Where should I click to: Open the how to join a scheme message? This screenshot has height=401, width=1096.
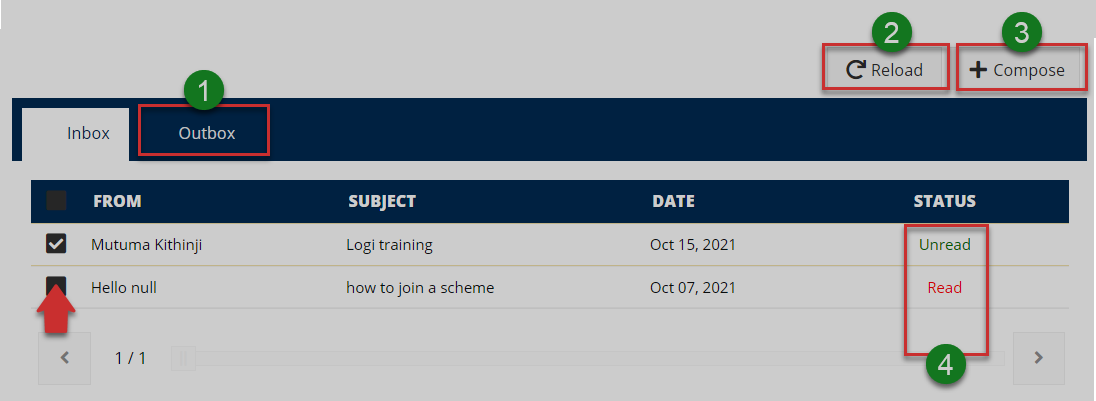click(x=420, y=288)
